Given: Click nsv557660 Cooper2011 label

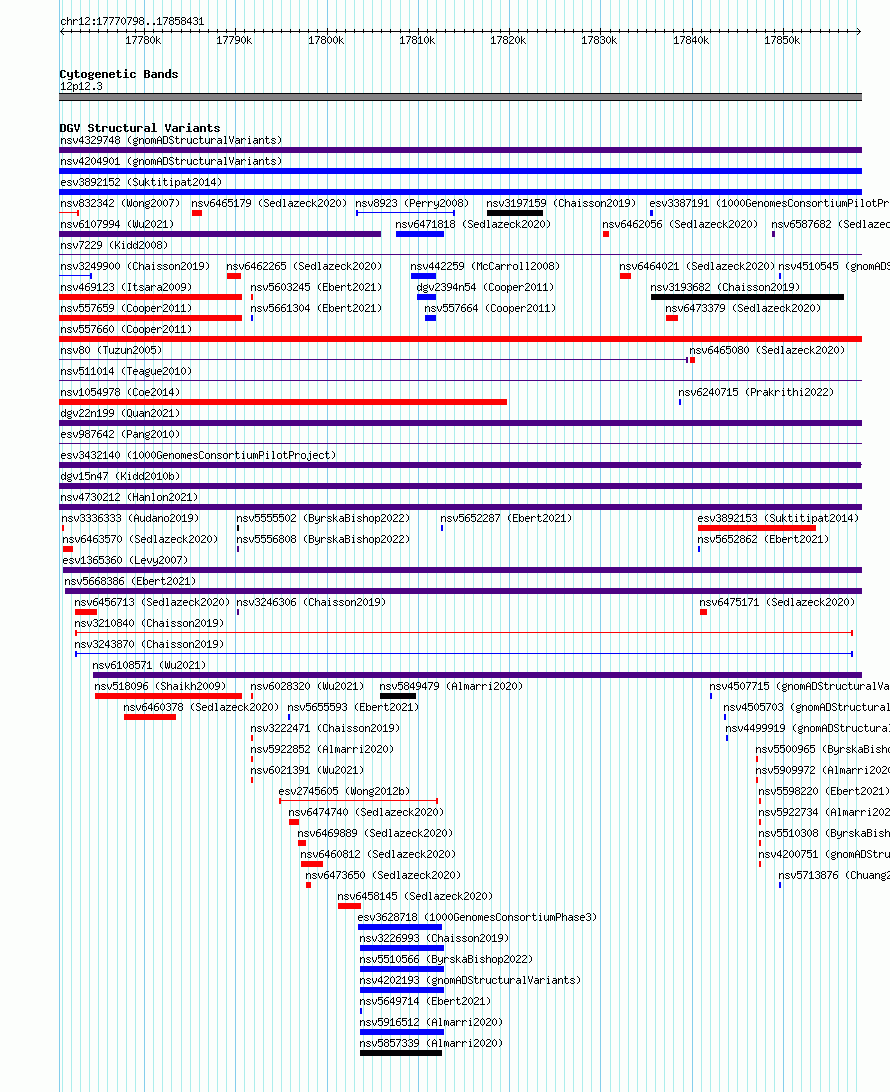Looking at the screenshot, I should [x=126, y=328].
